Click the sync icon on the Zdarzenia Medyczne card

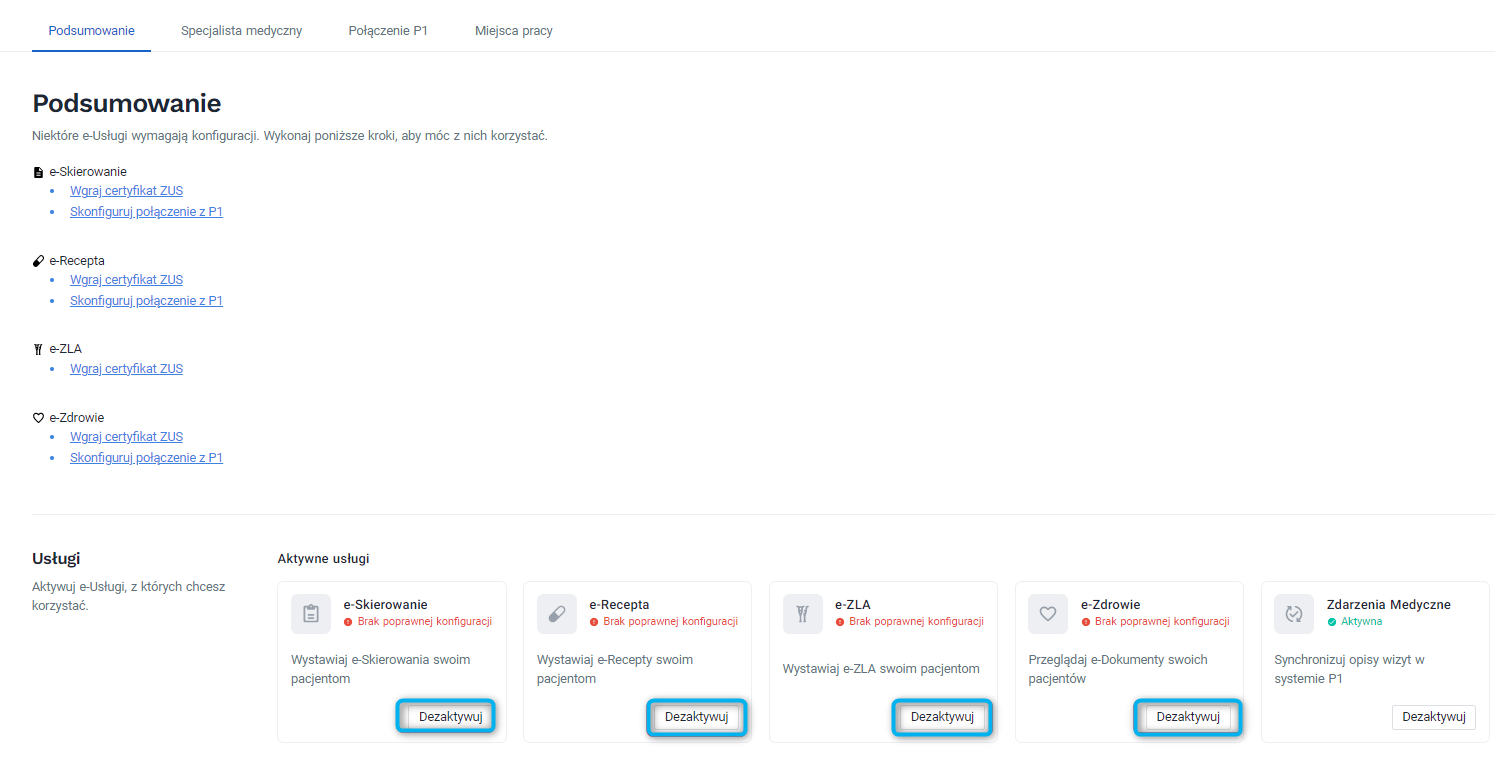coord(1294,613)
